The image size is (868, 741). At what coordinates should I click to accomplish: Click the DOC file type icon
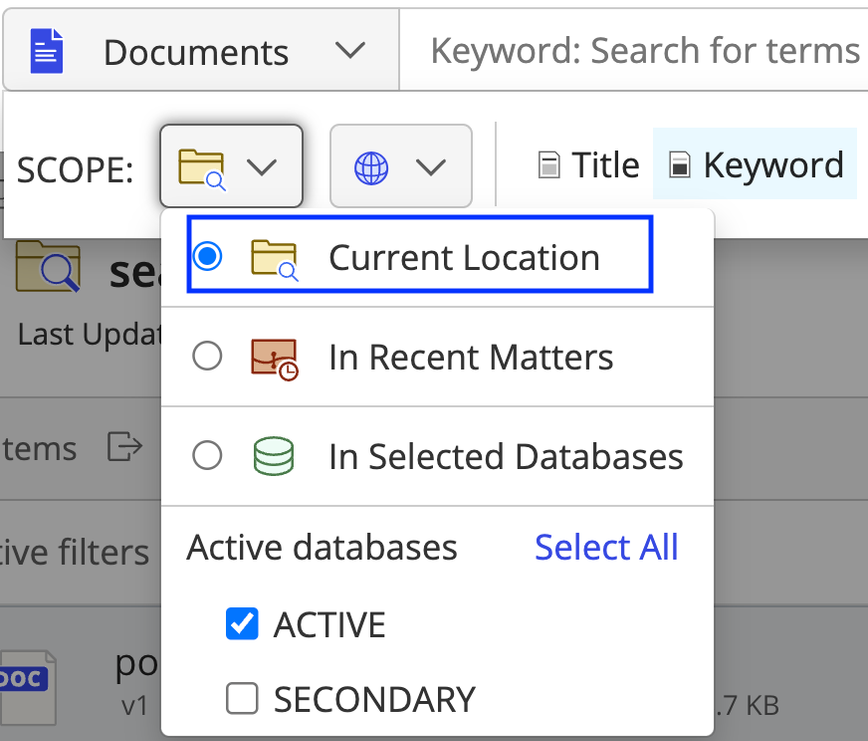[26, 686]
